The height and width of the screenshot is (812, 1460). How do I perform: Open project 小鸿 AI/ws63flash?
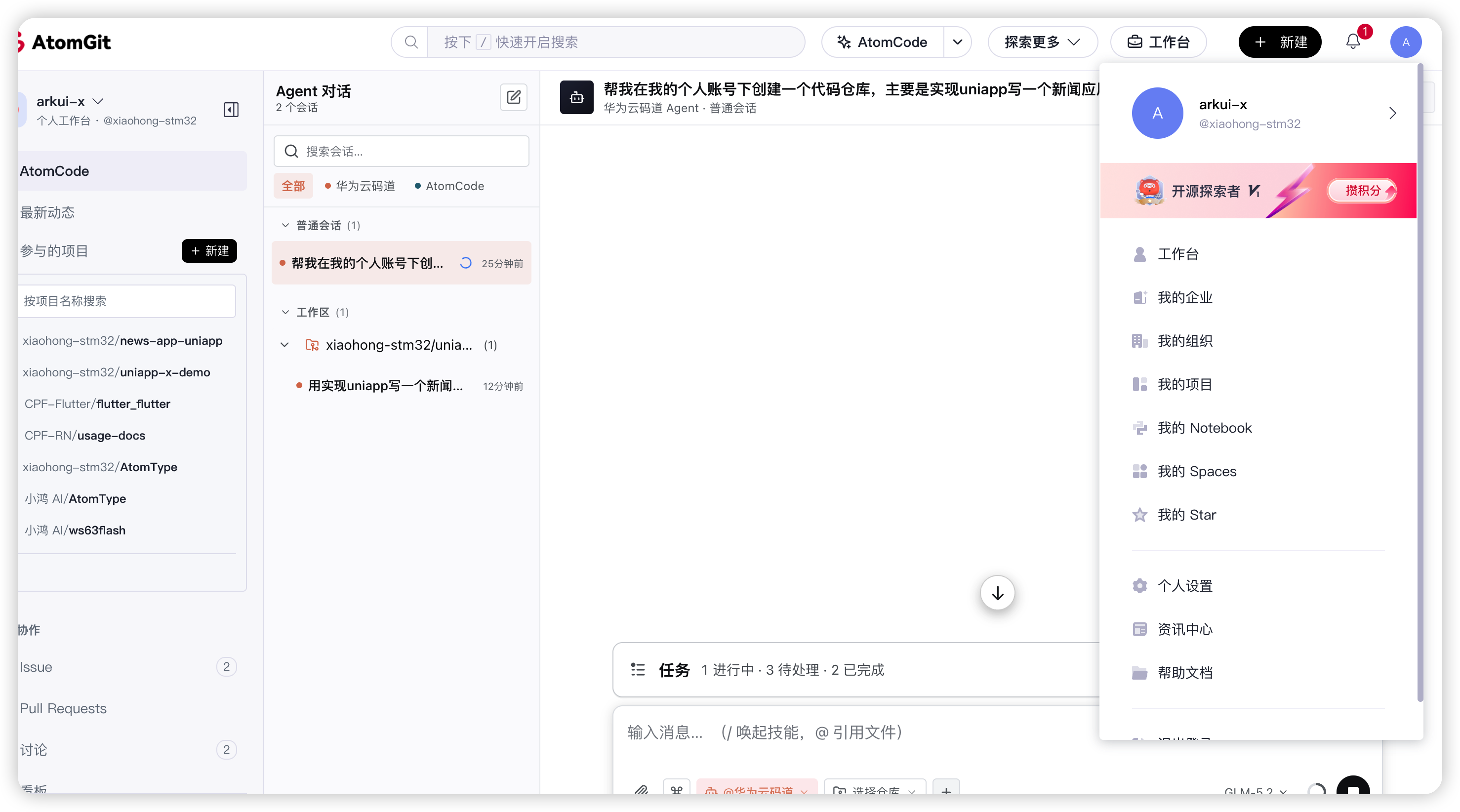75,530
